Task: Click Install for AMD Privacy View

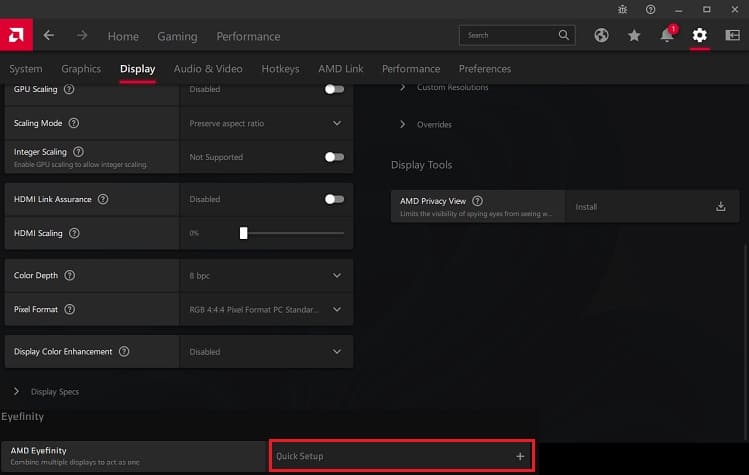Action: pyautogui.click(x=586, y=207)
